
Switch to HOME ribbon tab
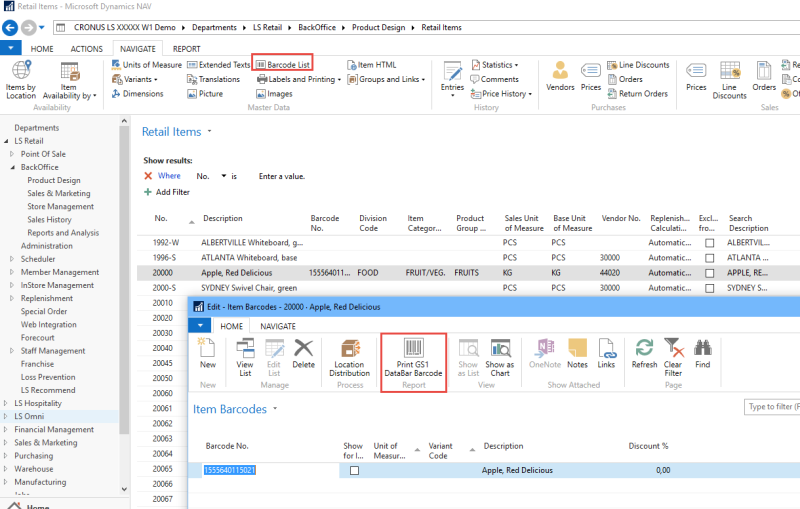[x=42, y=49]
